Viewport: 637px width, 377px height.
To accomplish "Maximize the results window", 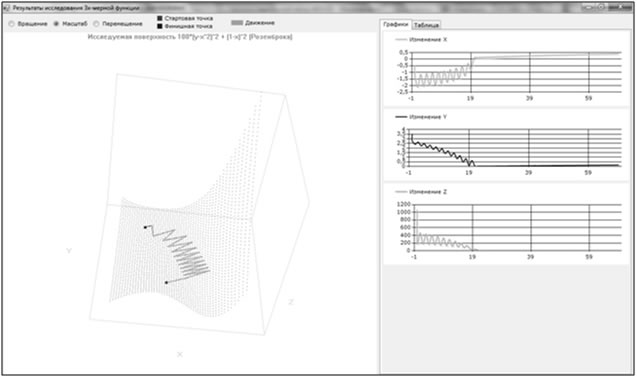I will (601, 7).
